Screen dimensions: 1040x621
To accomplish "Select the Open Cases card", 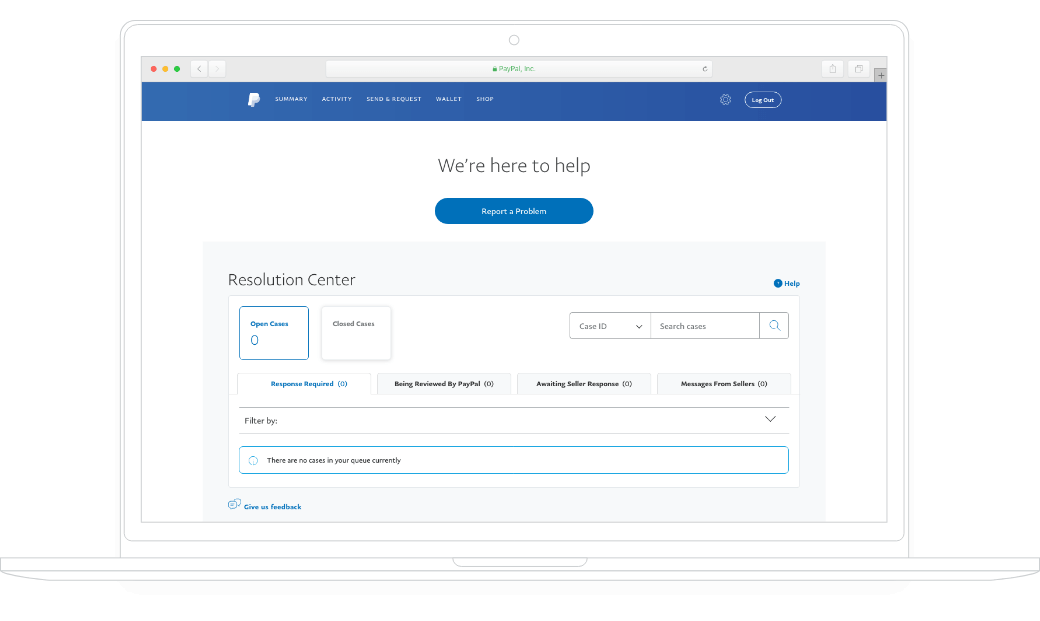I will (x=274, y=333).
